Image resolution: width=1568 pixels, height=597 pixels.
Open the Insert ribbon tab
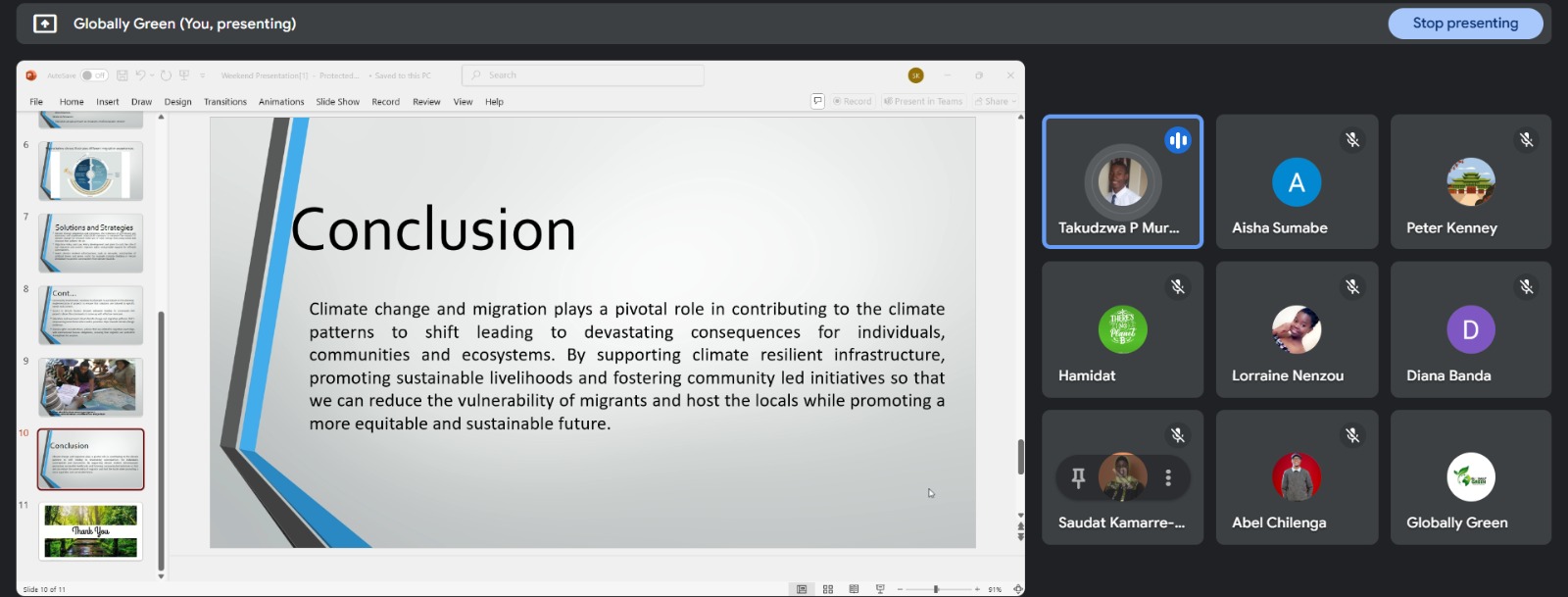tap(108, 102)
